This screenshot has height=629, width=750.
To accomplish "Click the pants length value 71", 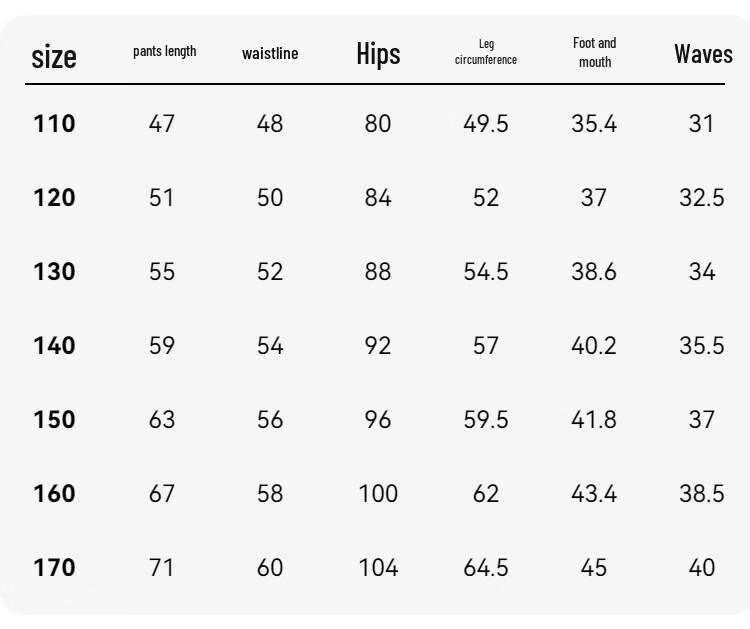I will click(x=162, y=568).
